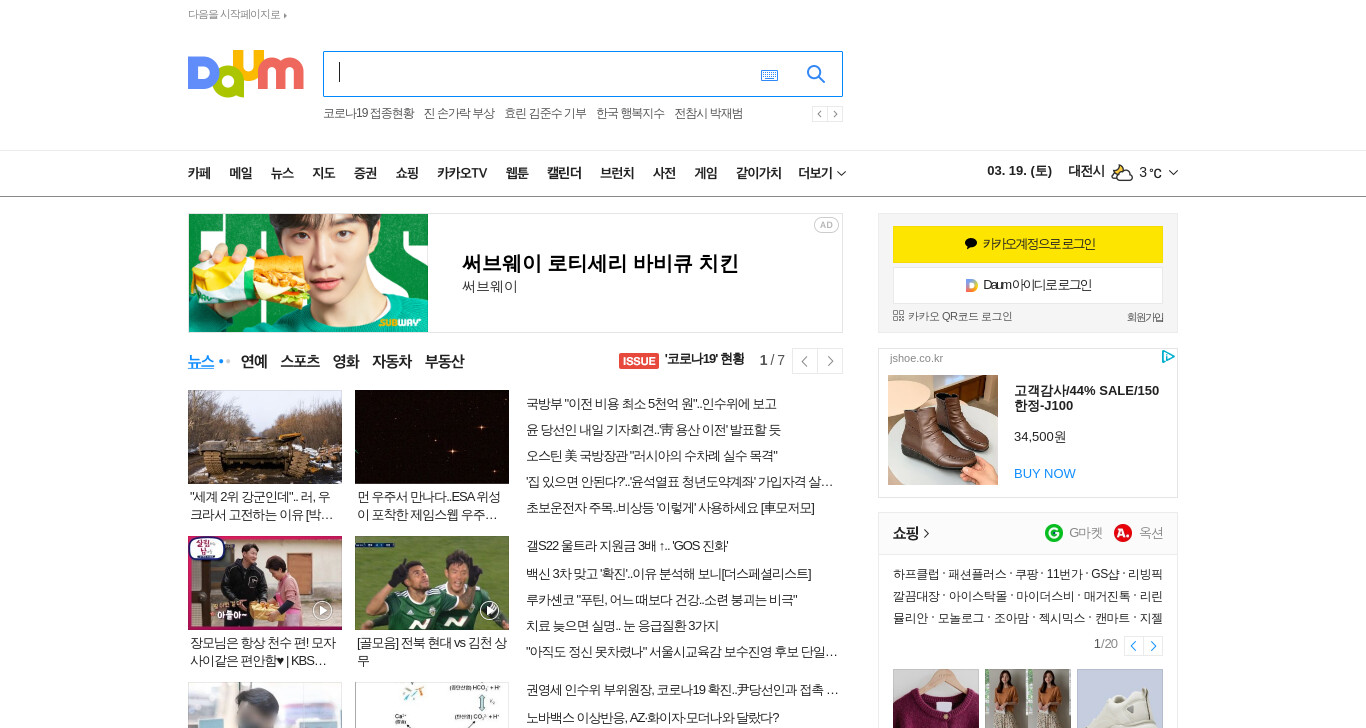Image resolution: width=1366 pixels, height=728 pixels.
Task: Click the 회원가입 sign-up link
Action: [x=1145, y=317]
